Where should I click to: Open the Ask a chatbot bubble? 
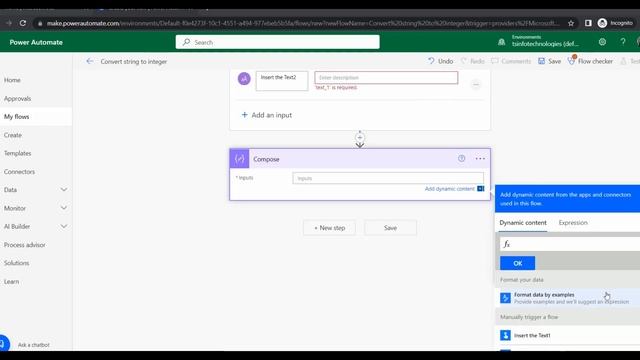pyautogui.click(x=3, y=343)
